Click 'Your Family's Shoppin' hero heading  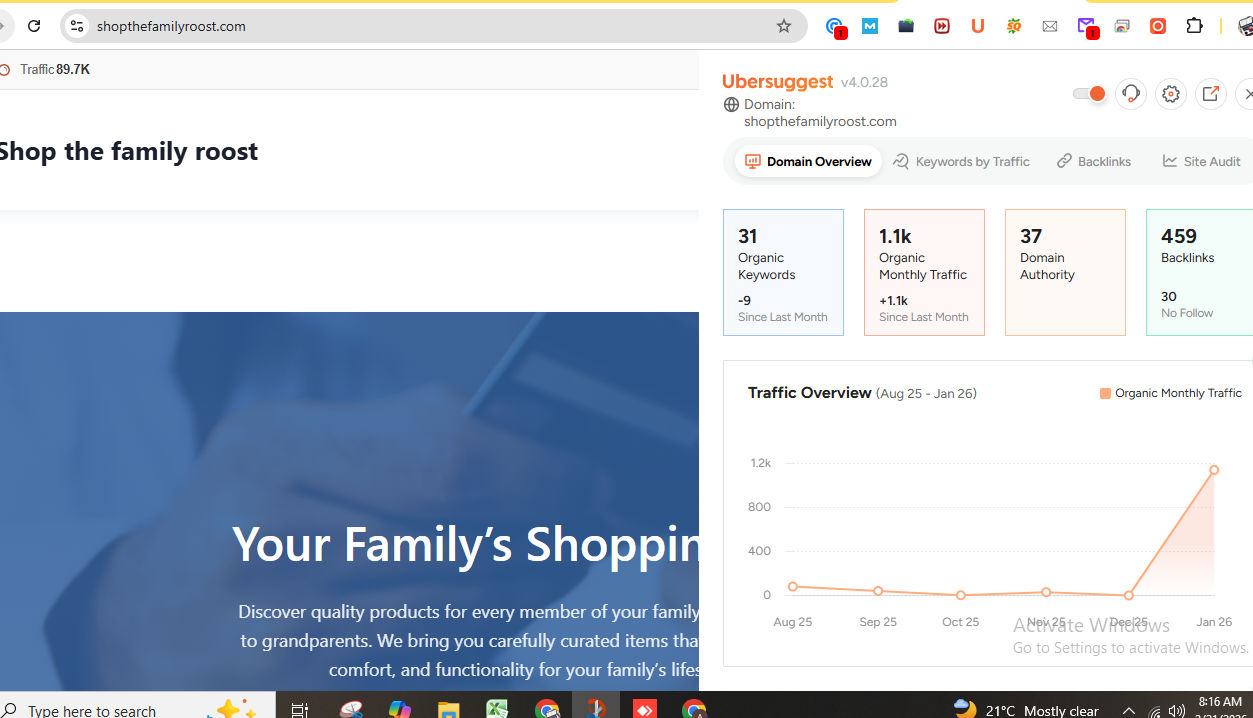[465, 543]
